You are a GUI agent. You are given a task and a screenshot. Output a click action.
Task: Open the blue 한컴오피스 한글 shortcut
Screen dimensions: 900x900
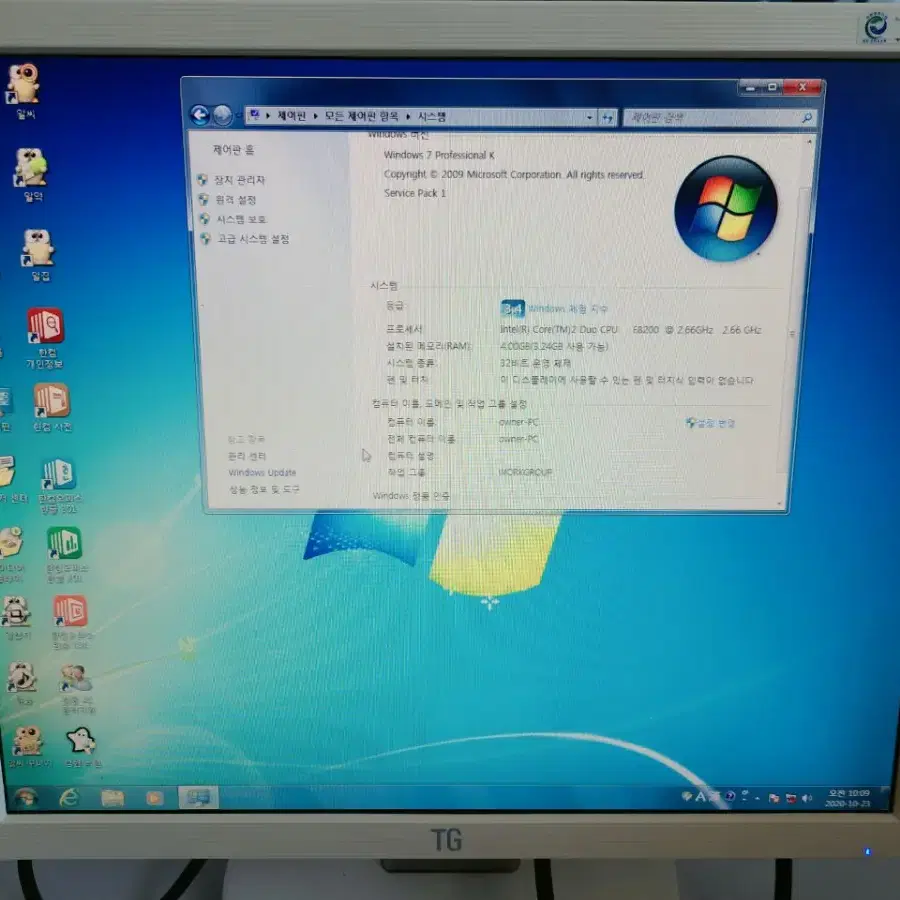click(x=60, y=484)
